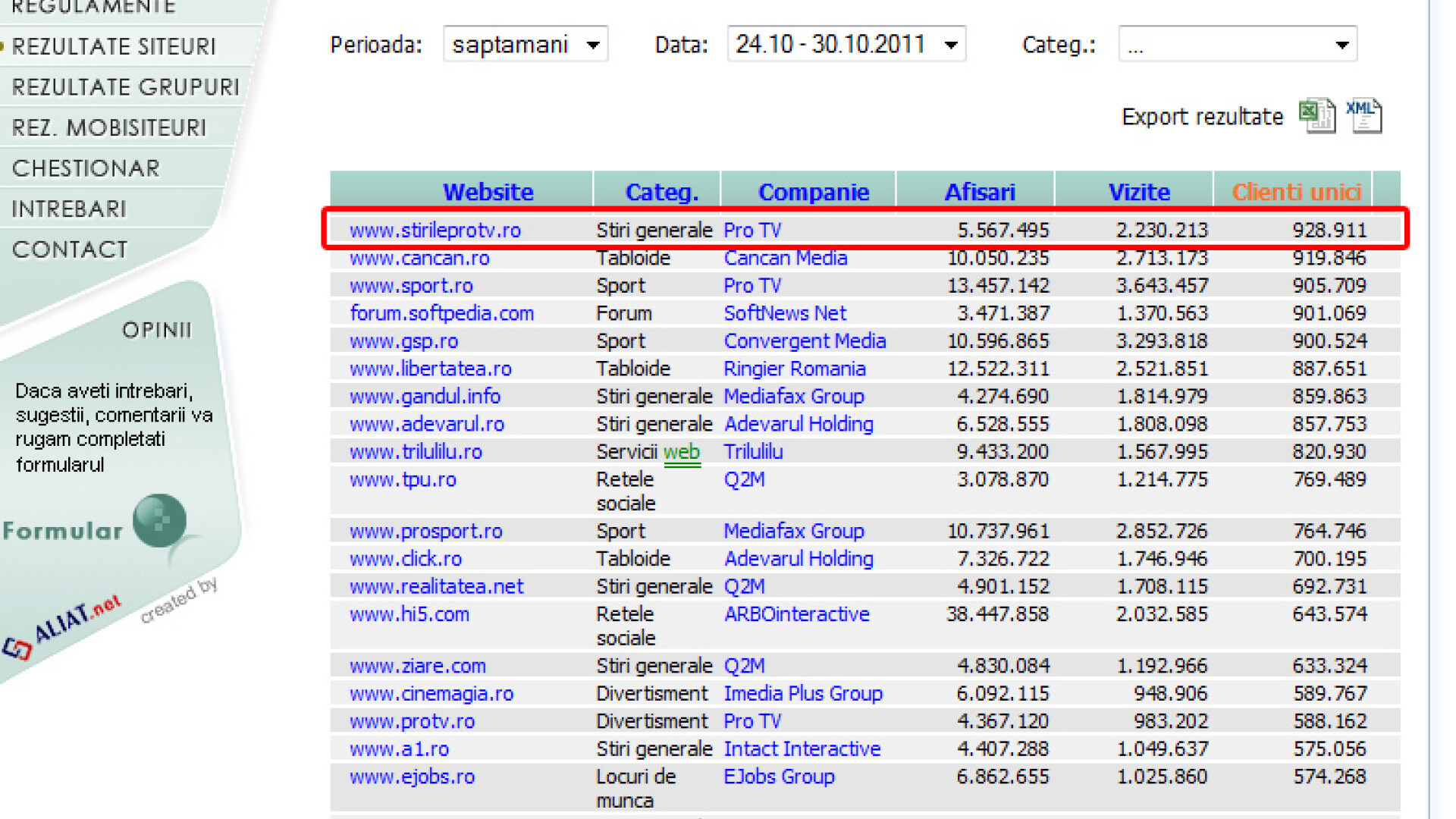Open the Perioada dropdown set to saptamani
Image resolution: width=1456 pixels, height=819 pixels.
(525, 44)
